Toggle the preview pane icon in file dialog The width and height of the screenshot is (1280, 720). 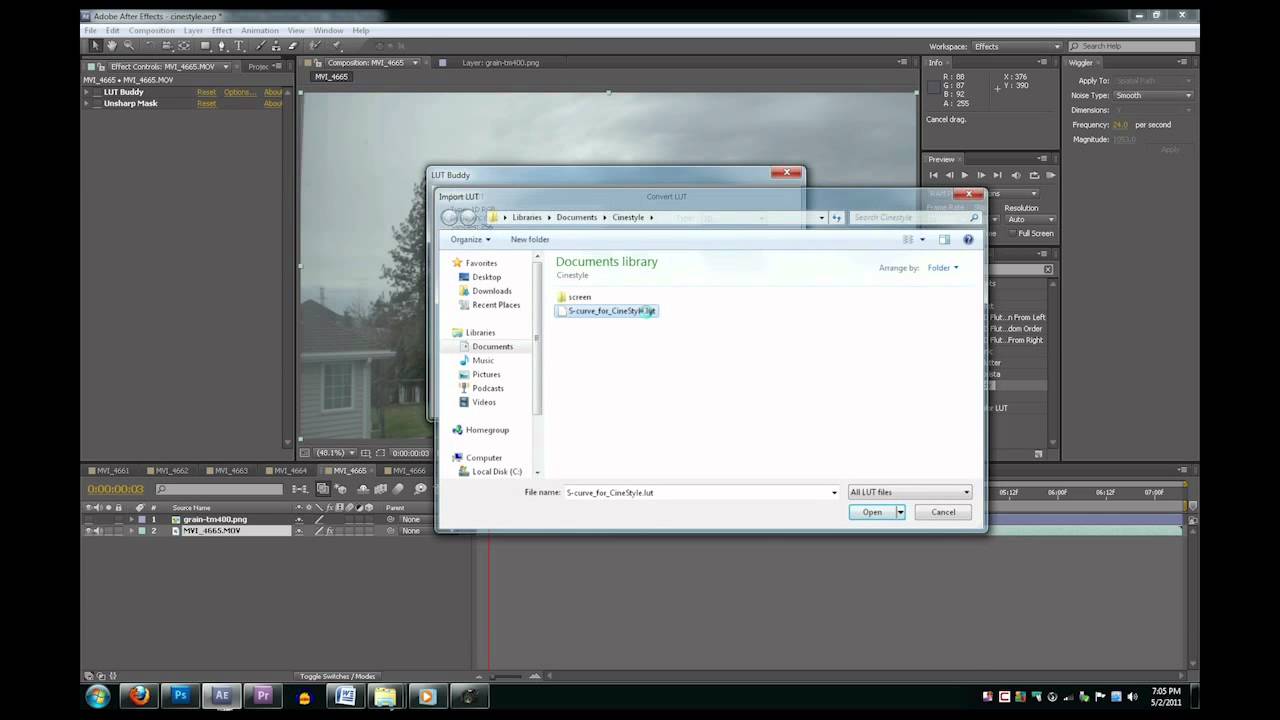point(944,240)
